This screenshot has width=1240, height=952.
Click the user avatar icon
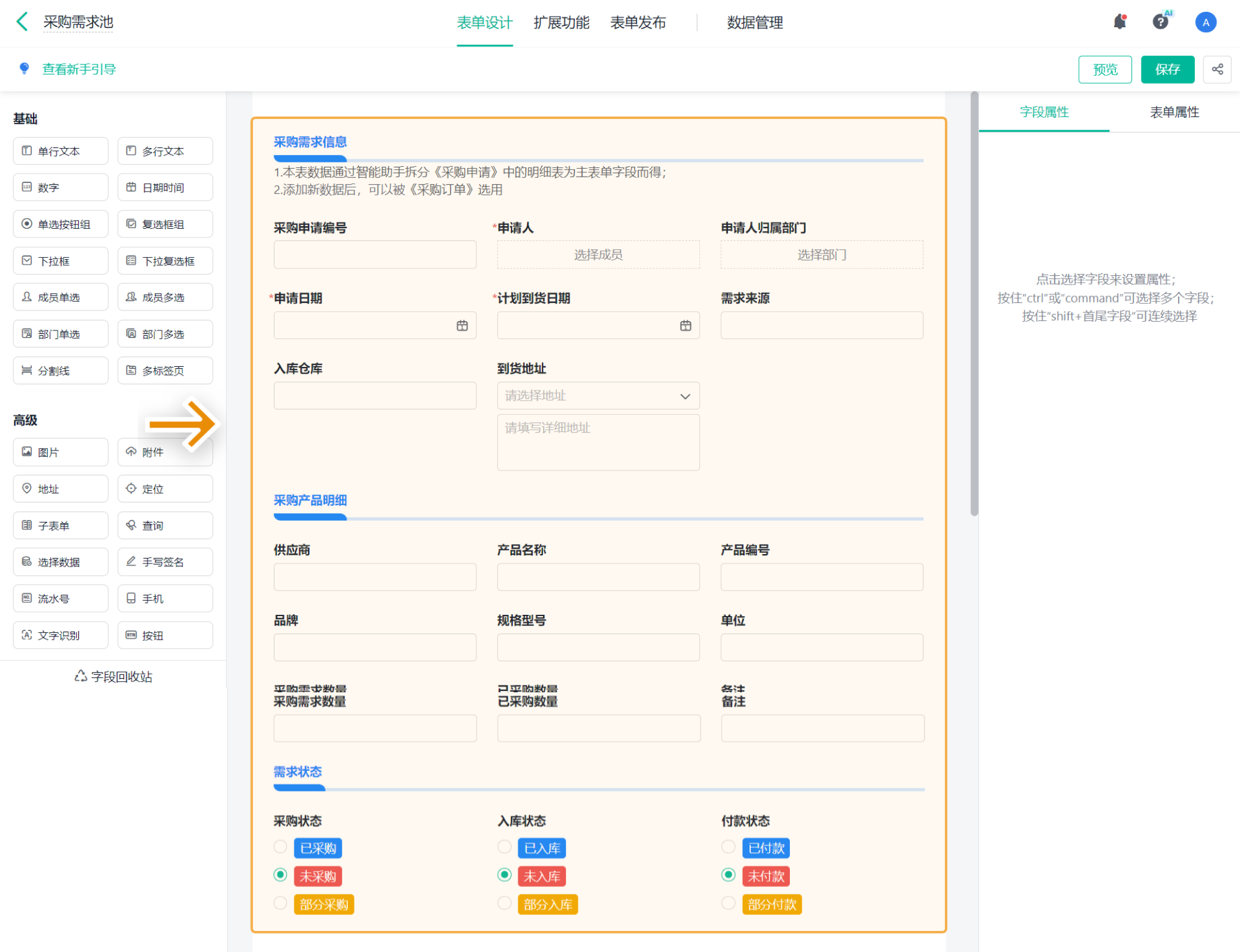pos(1205,22)
